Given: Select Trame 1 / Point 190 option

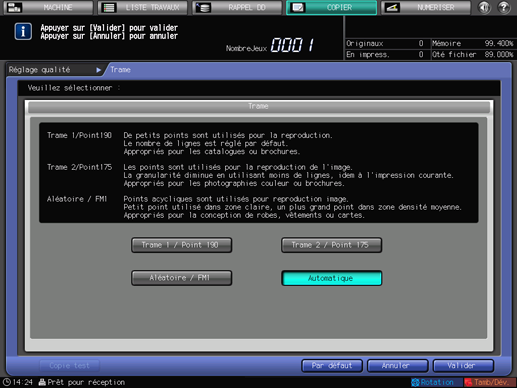Looking at the screenshot, I should 181,245.
